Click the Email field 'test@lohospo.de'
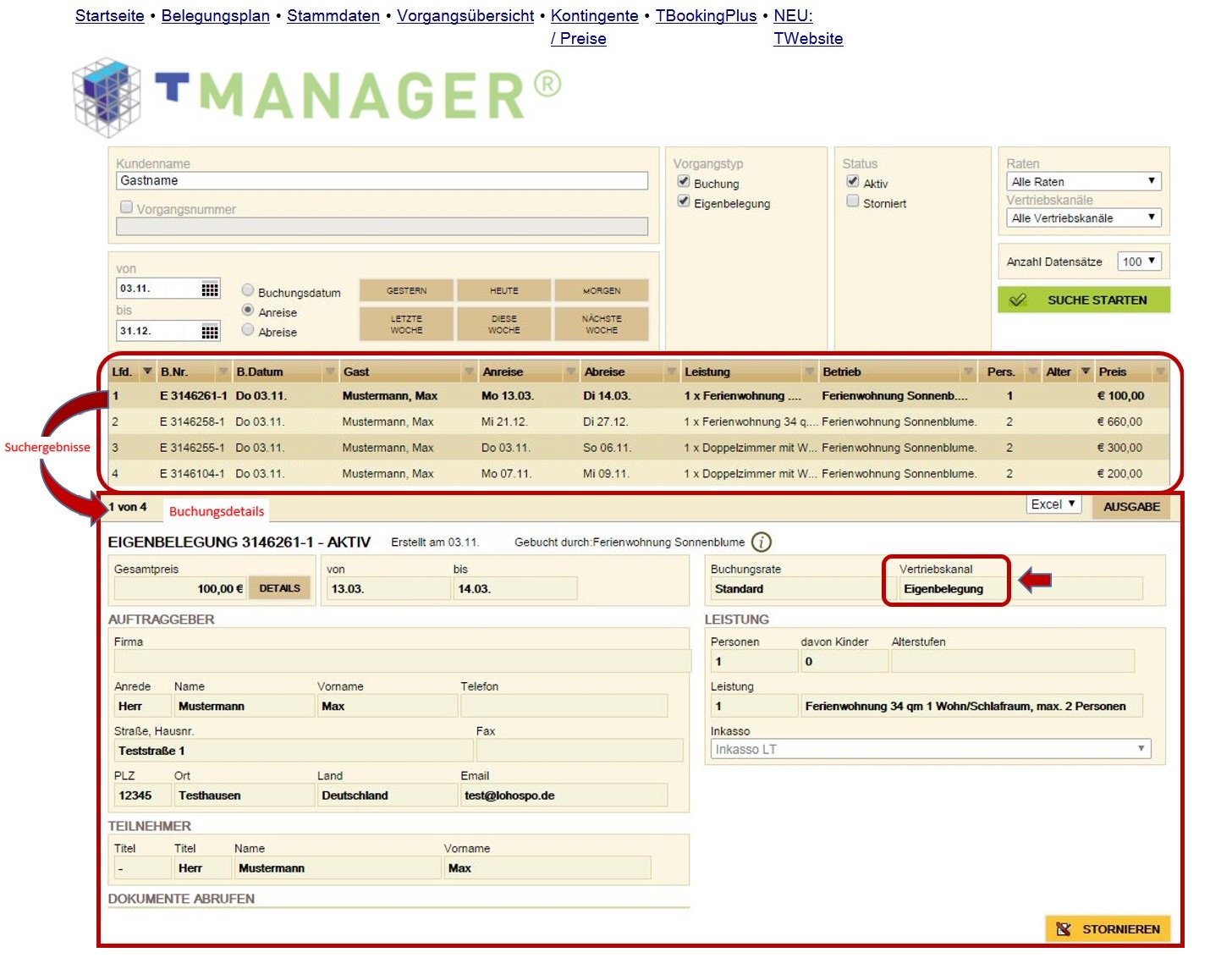Image resolution: width=1210 pixels, height=980 pixels. (x=564, y=796)
